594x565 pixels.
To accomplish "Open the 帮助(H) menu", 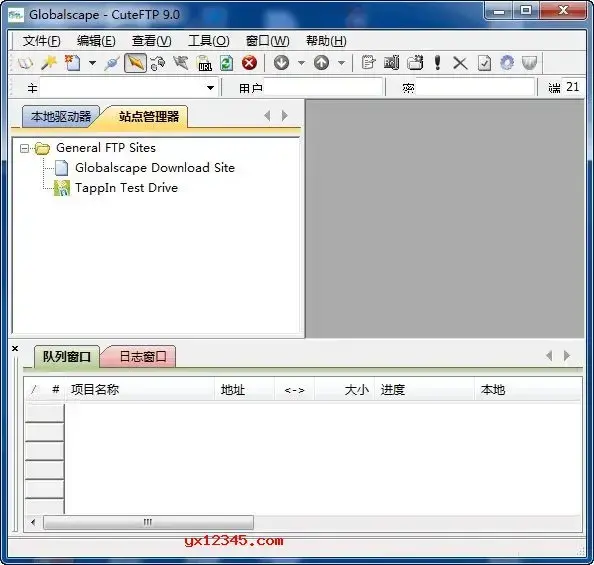I will coord(326,41).
